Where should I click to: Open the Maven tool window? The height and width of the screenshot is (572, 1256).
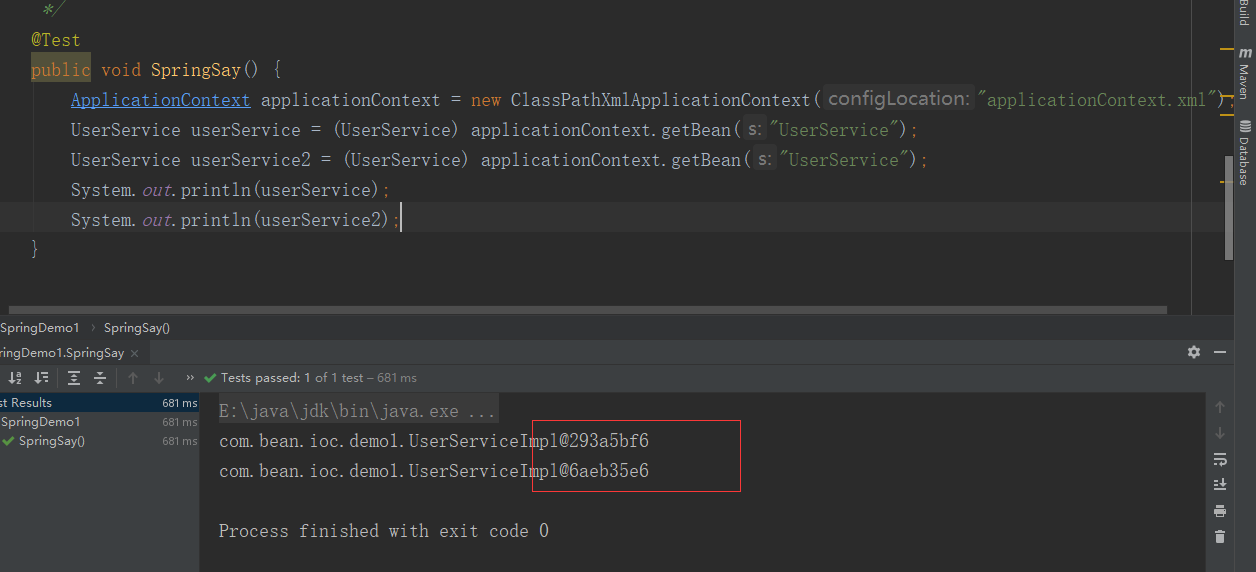pos(1244,74)
